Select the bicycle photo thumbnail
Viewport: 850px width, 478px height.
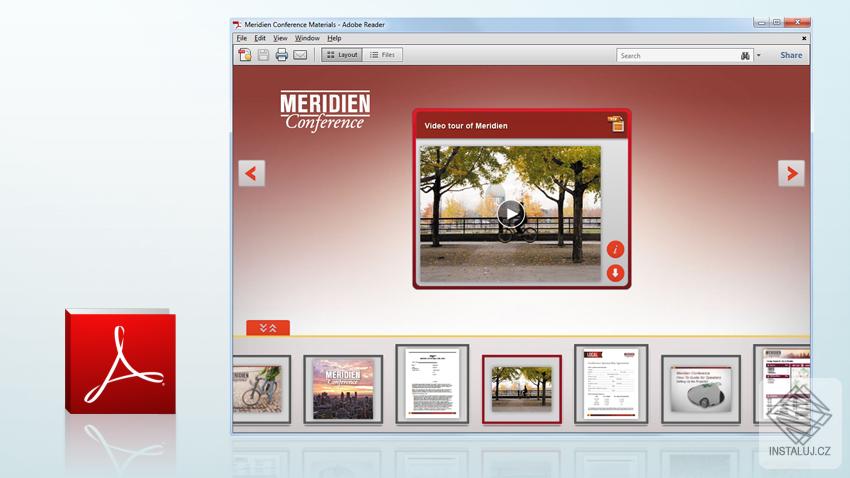(261, 389)
